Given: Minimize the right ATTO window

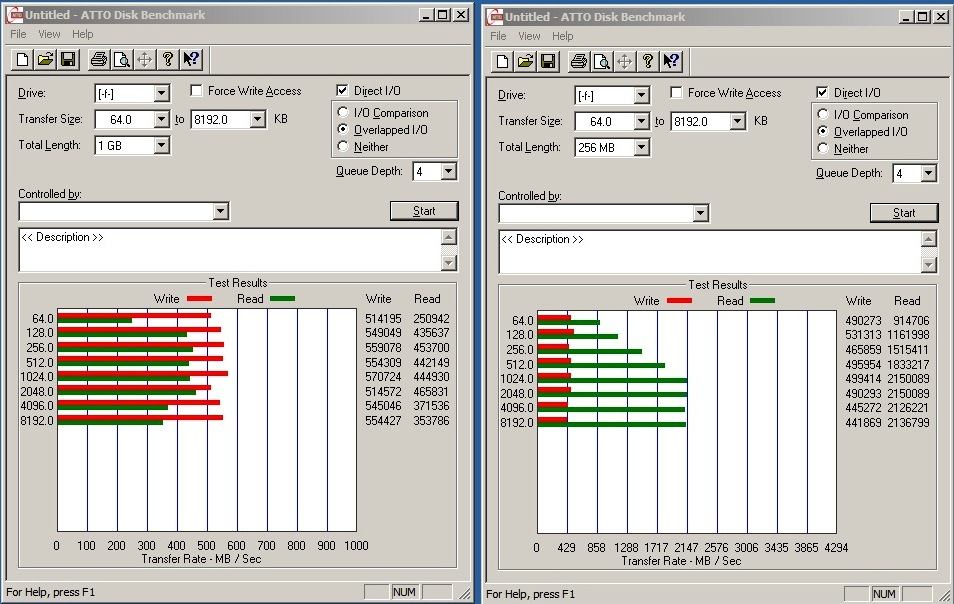Looking at the screenshot, I should [907, 17].
